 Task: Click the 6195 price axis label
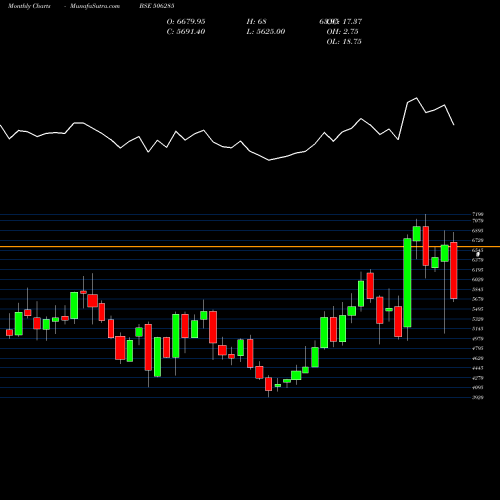pyautogui.click(x=478, y=270)
